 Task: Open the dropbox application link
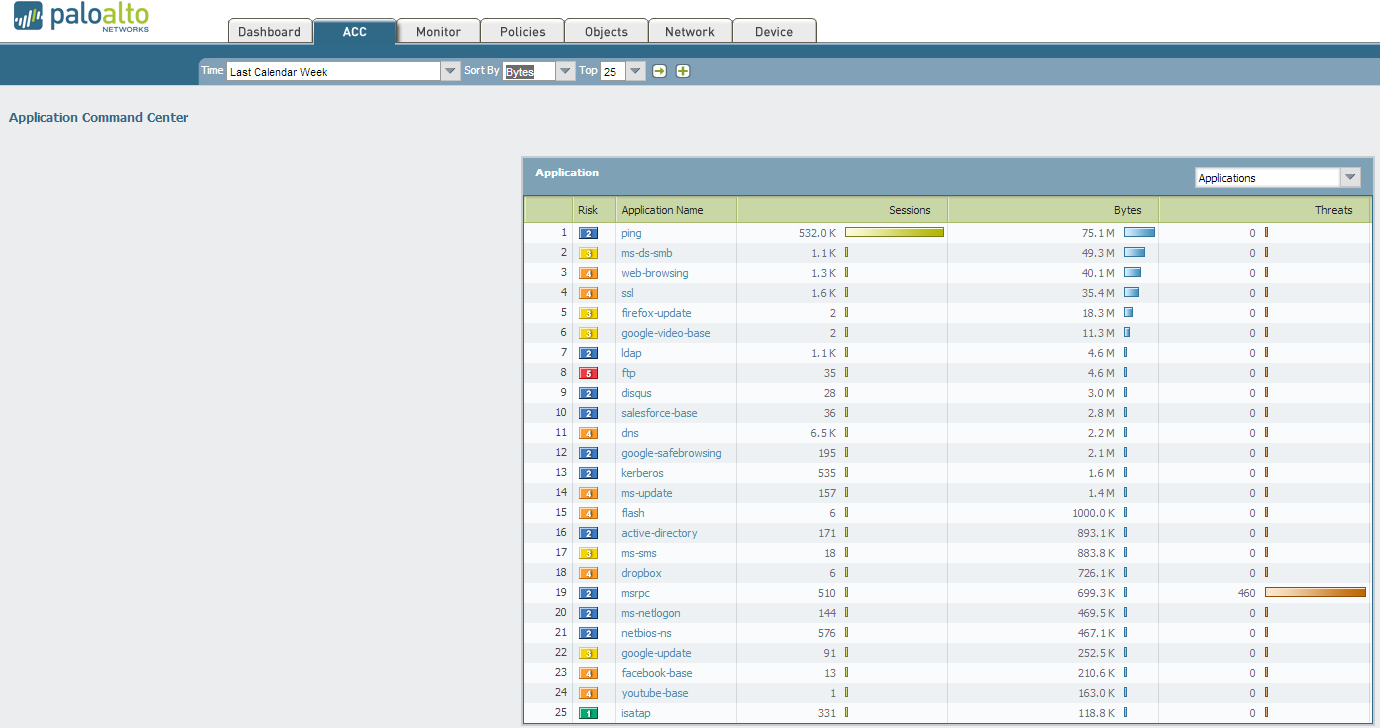(641, 573)
